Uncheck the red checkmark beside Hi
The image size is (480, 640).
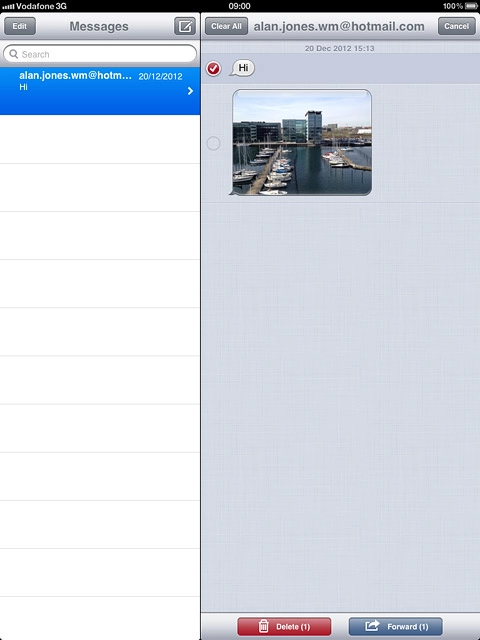point(213,68)
